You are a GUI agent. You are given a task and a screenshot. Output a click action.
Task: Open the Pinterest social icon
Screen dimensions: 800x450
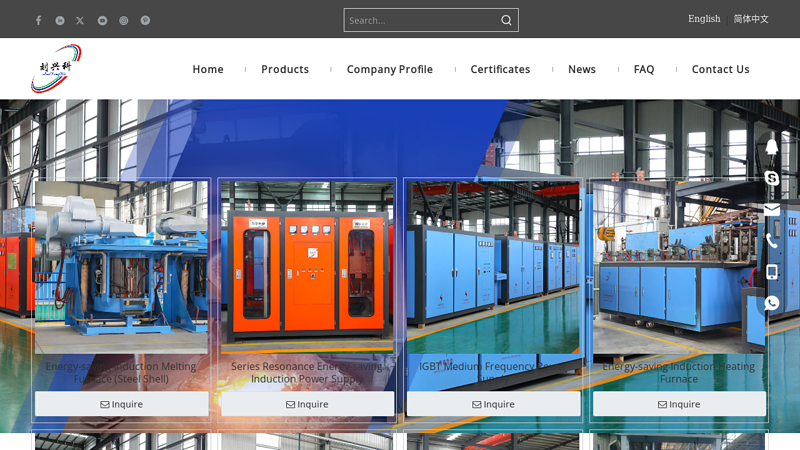pyautogui.click(x=145, y=20)
